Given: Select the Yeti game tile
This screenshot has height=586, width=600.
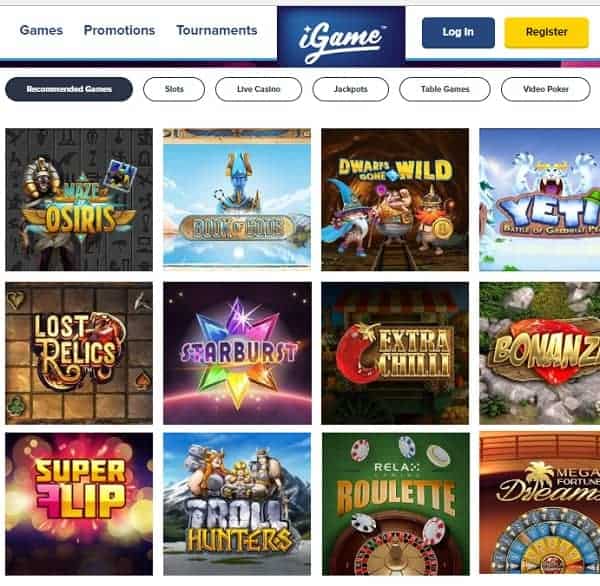Looking at the screenshot, I should point(540,199).
